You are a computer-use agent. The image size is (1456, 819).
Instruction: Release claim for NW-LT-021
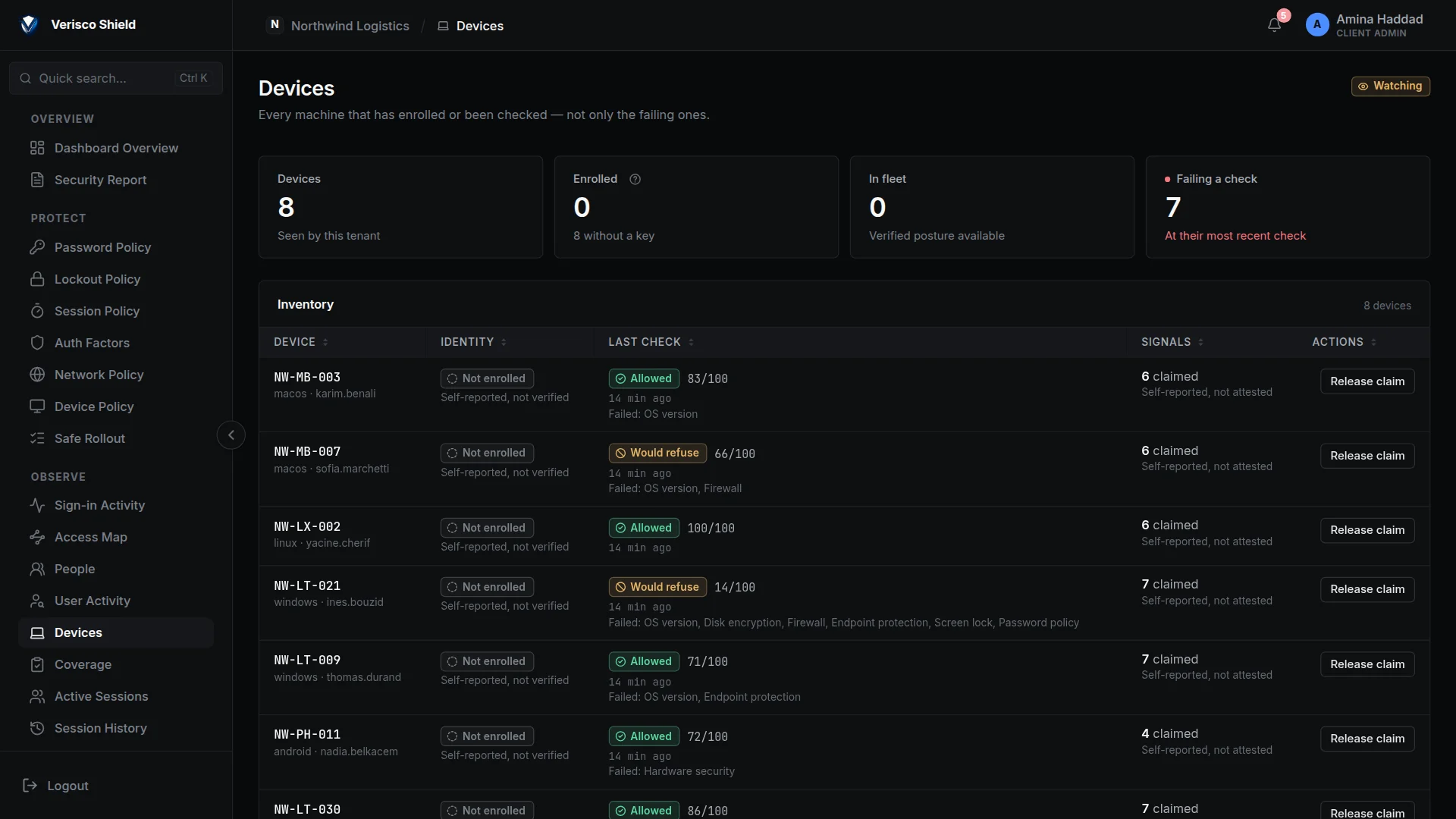tap(1367, 589)
